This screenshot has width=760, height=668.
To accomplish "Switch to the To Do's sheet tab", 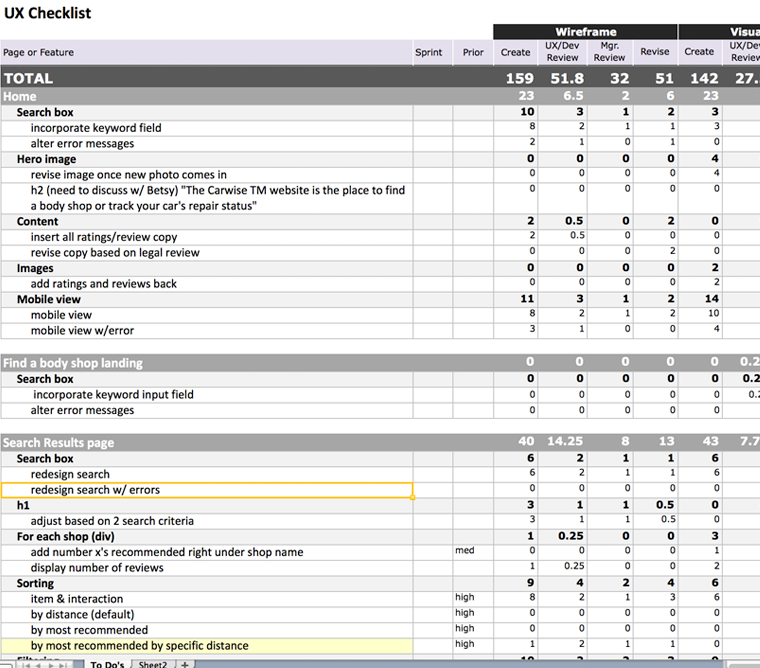I will tap(107, 664).
